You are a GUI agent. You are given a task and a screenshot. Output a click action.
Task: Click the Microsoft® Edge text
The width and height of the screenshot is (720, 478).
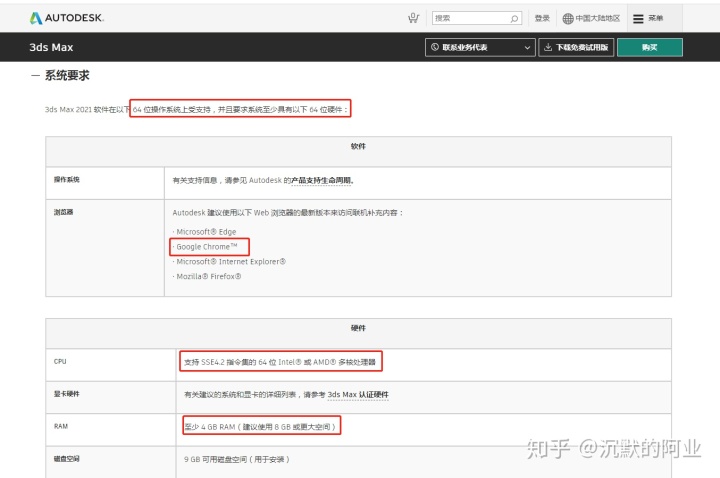coord(205,232)
